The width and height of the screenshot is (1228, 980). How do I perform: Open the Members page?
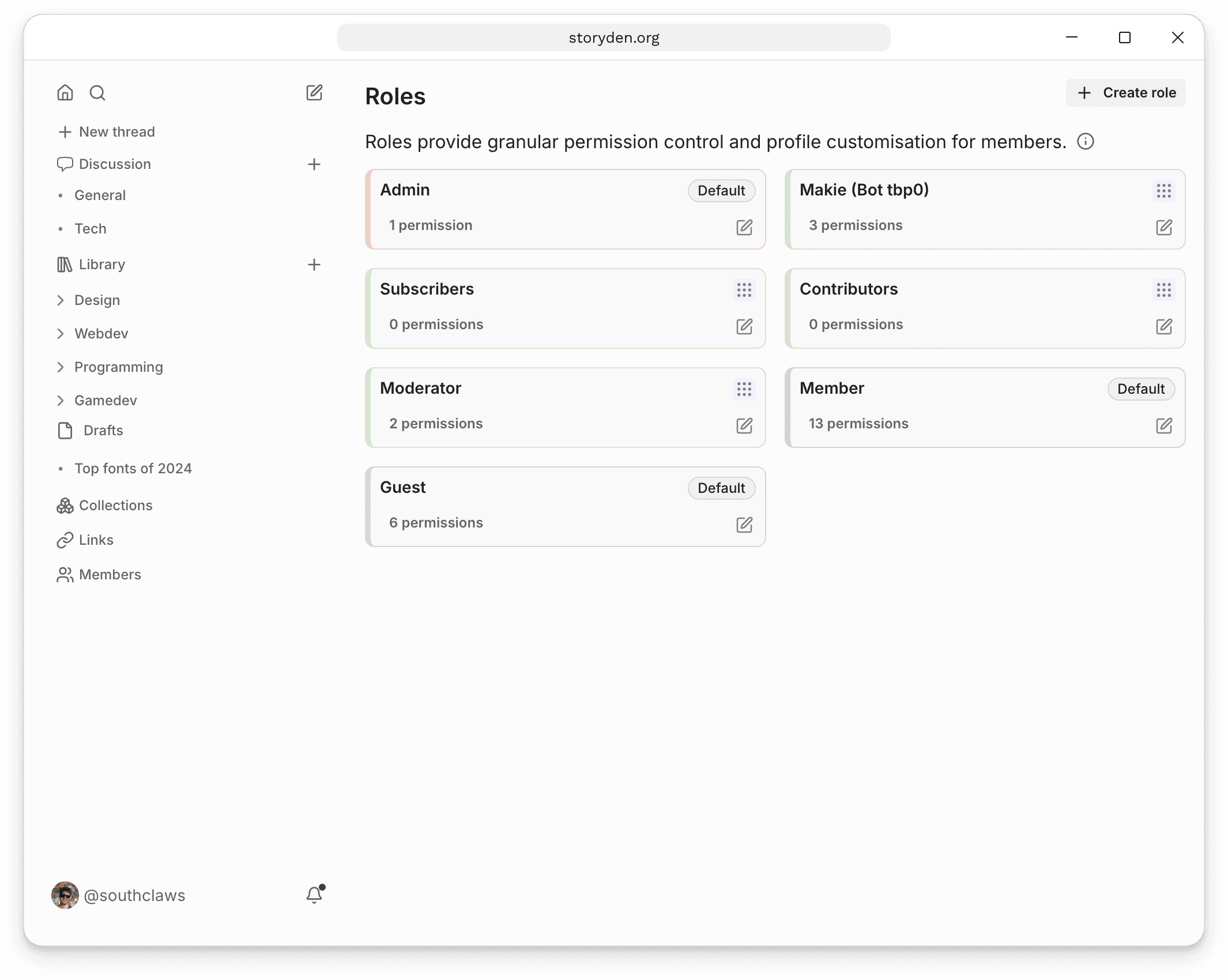(99, 575)
